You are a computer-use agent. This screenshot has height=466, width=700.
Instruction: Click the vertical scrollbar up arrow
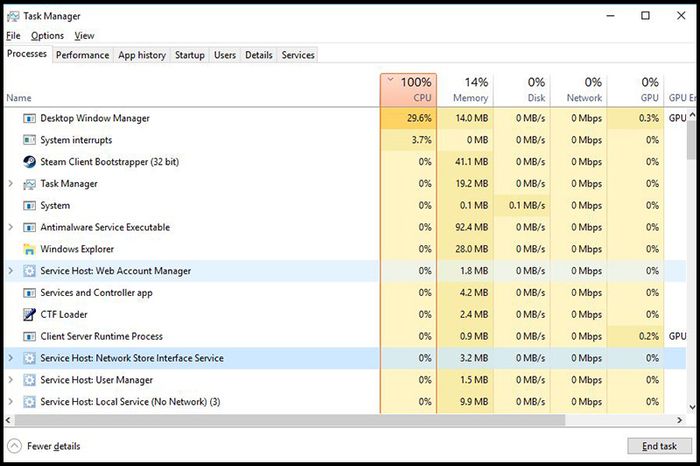pyautogui.click(x=692, y=115)
